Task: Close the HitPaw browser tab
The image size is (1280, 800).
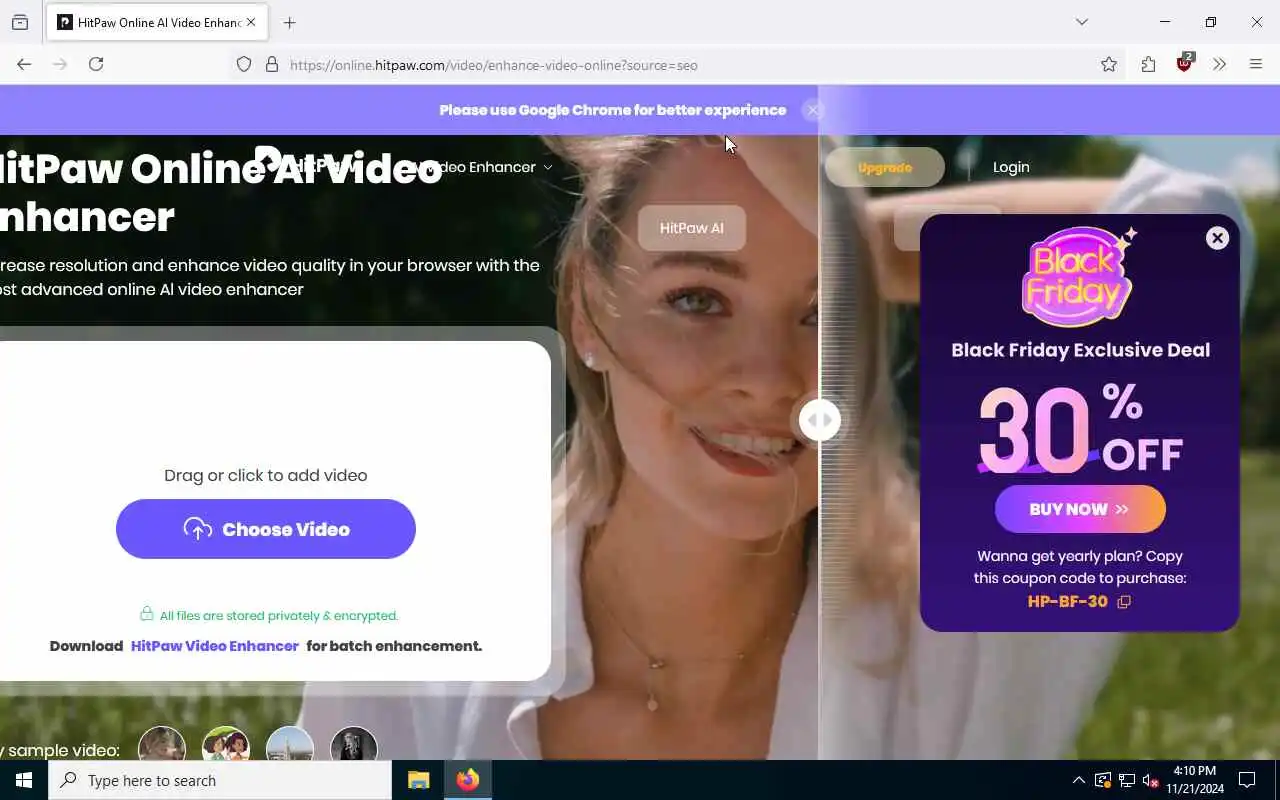Action: coord(251,22)
